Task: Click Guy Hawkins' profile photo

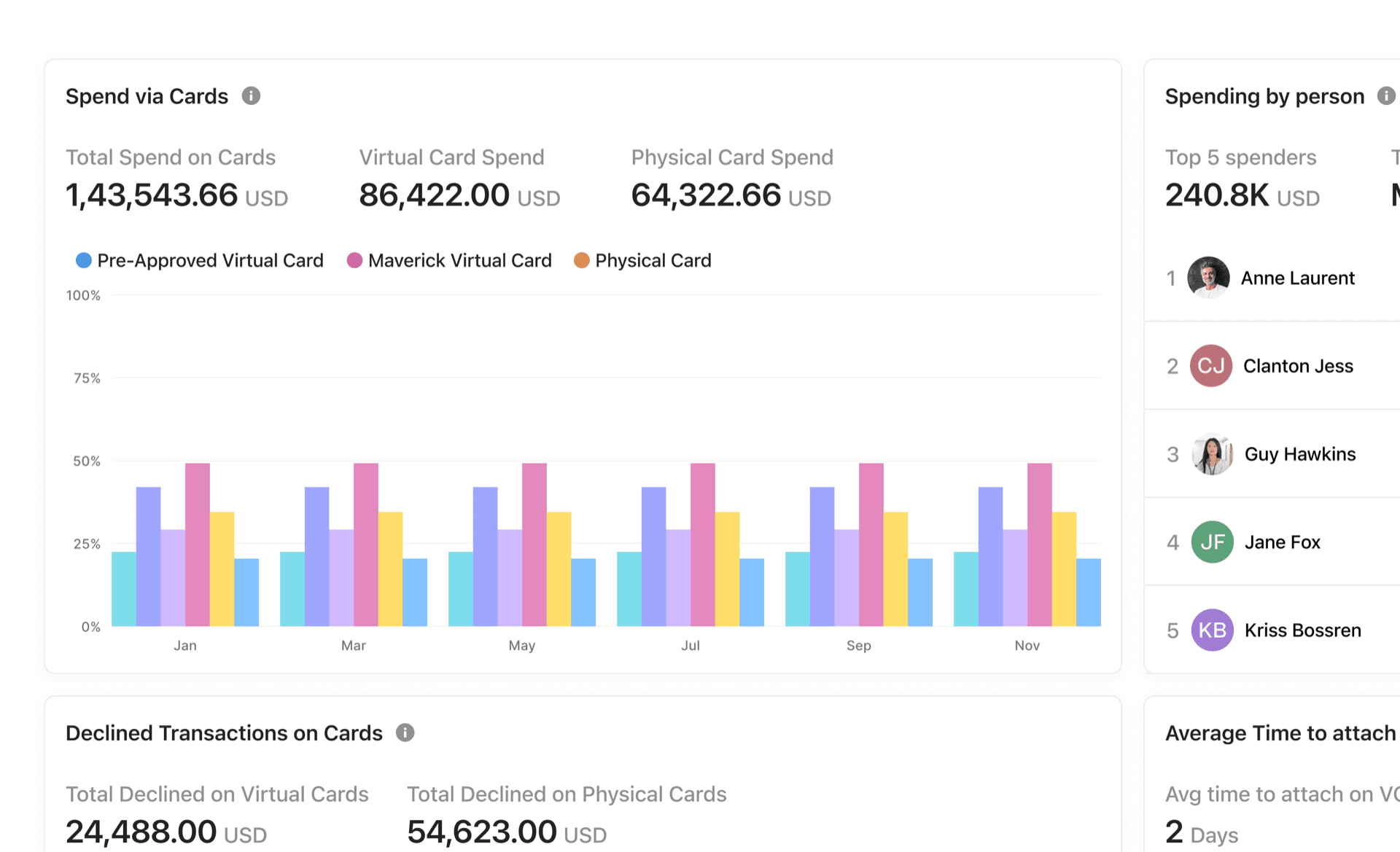Action: point(1213,454)
